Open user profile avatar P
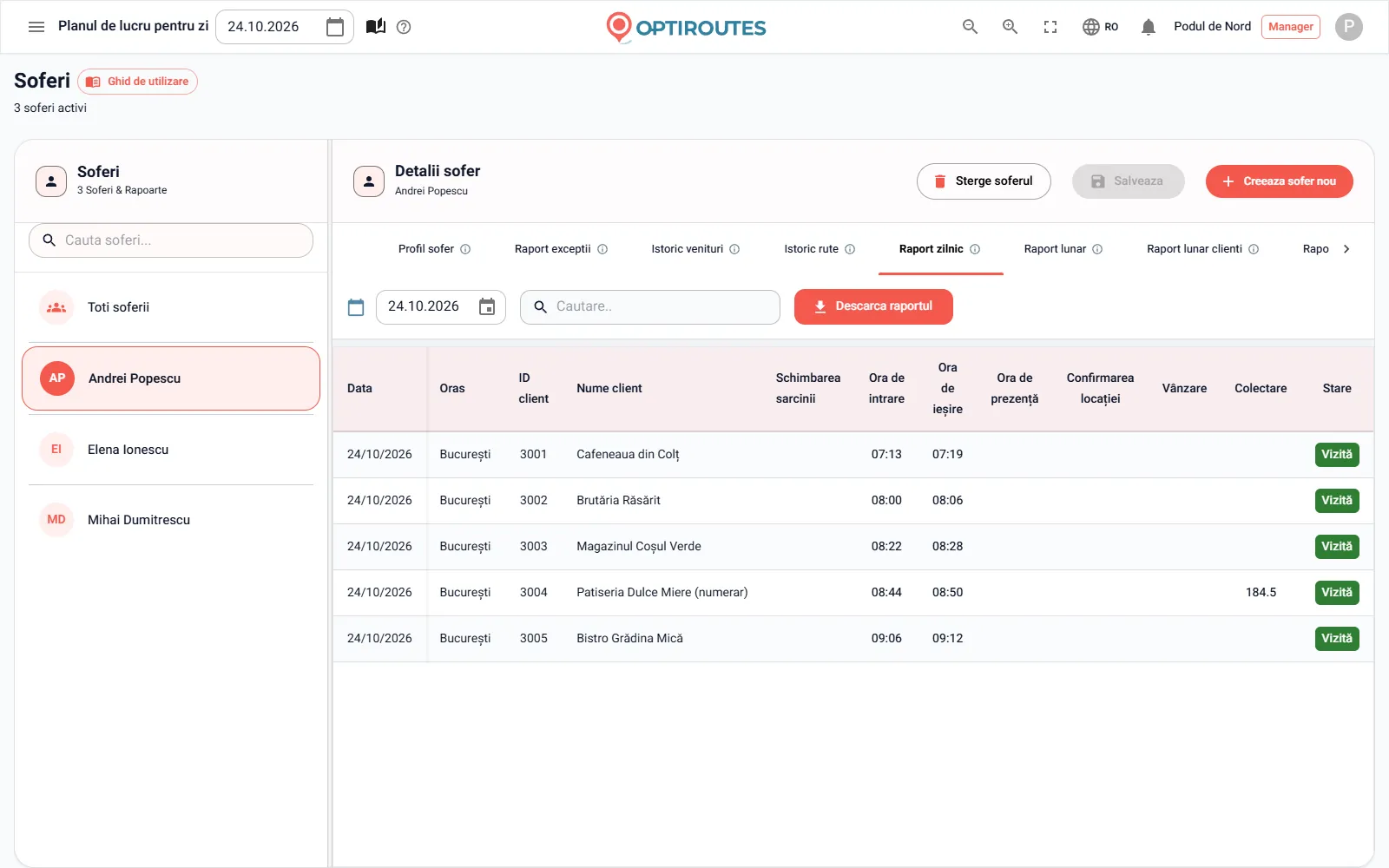Viewport: 1389px width, 868px height. coord(1349,27)
